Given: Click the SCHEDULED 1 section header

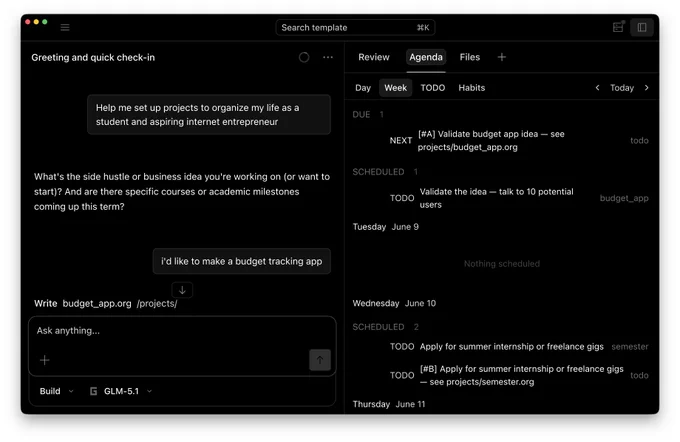Looking at the screenshot, I should (385, 172).
